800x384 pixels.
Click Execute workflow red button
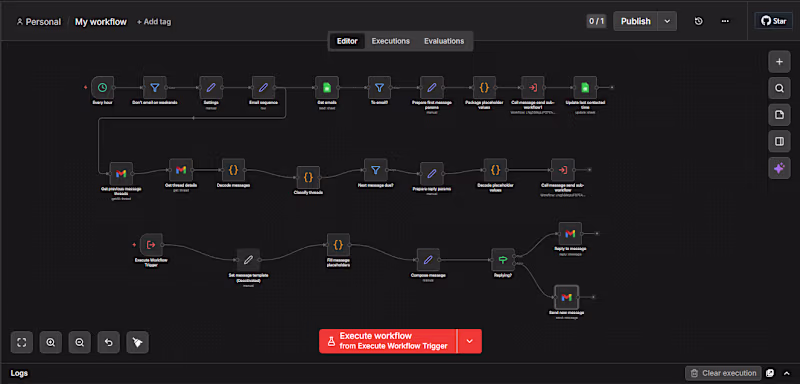(x=388, y=341)
